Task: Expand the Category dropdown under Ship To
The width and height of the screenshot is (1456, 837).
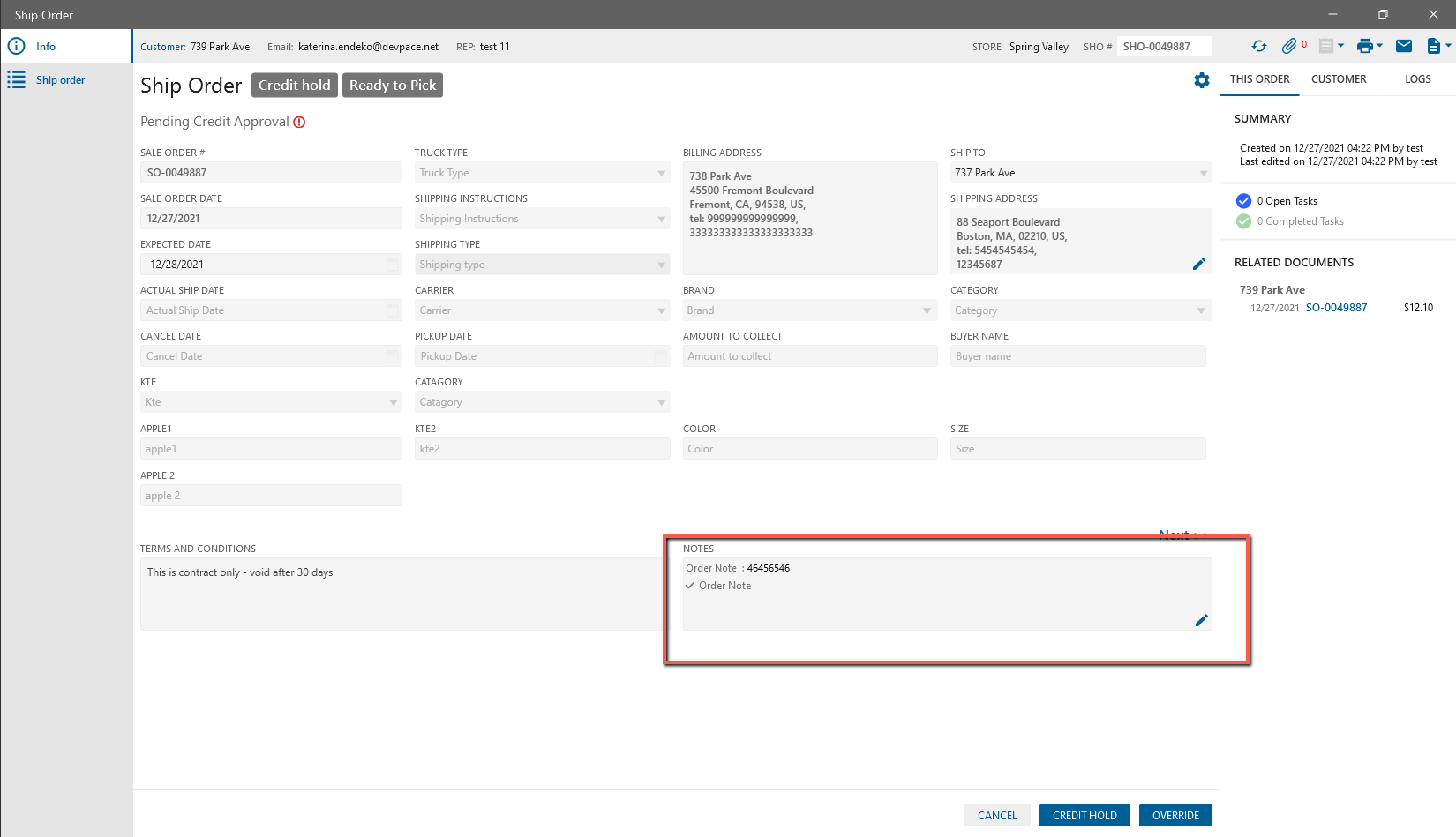Action: pos(1201,310)
